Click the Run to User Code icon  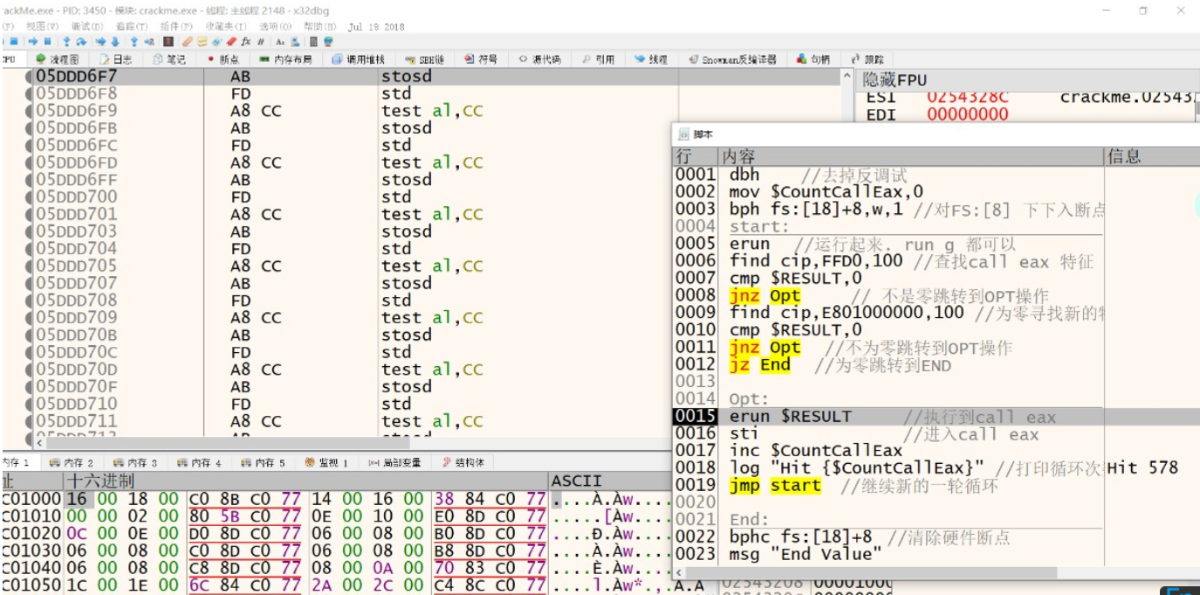pos(148,42)
